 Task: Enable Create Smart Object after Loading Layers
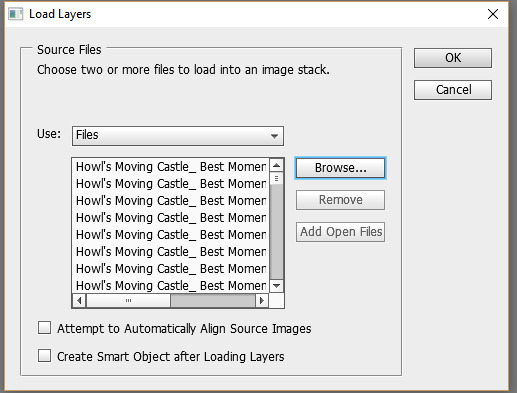click(x=44, y=356)
